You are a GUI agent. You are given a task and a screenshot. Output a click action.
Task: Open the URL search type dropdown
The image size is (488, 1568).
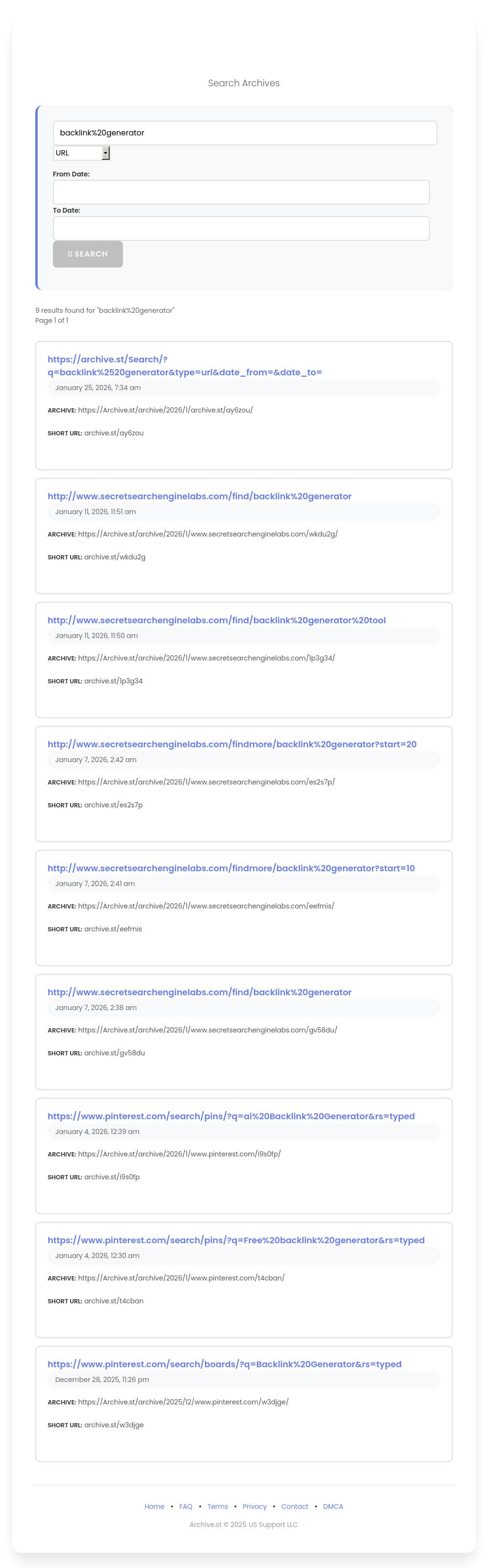81,153
